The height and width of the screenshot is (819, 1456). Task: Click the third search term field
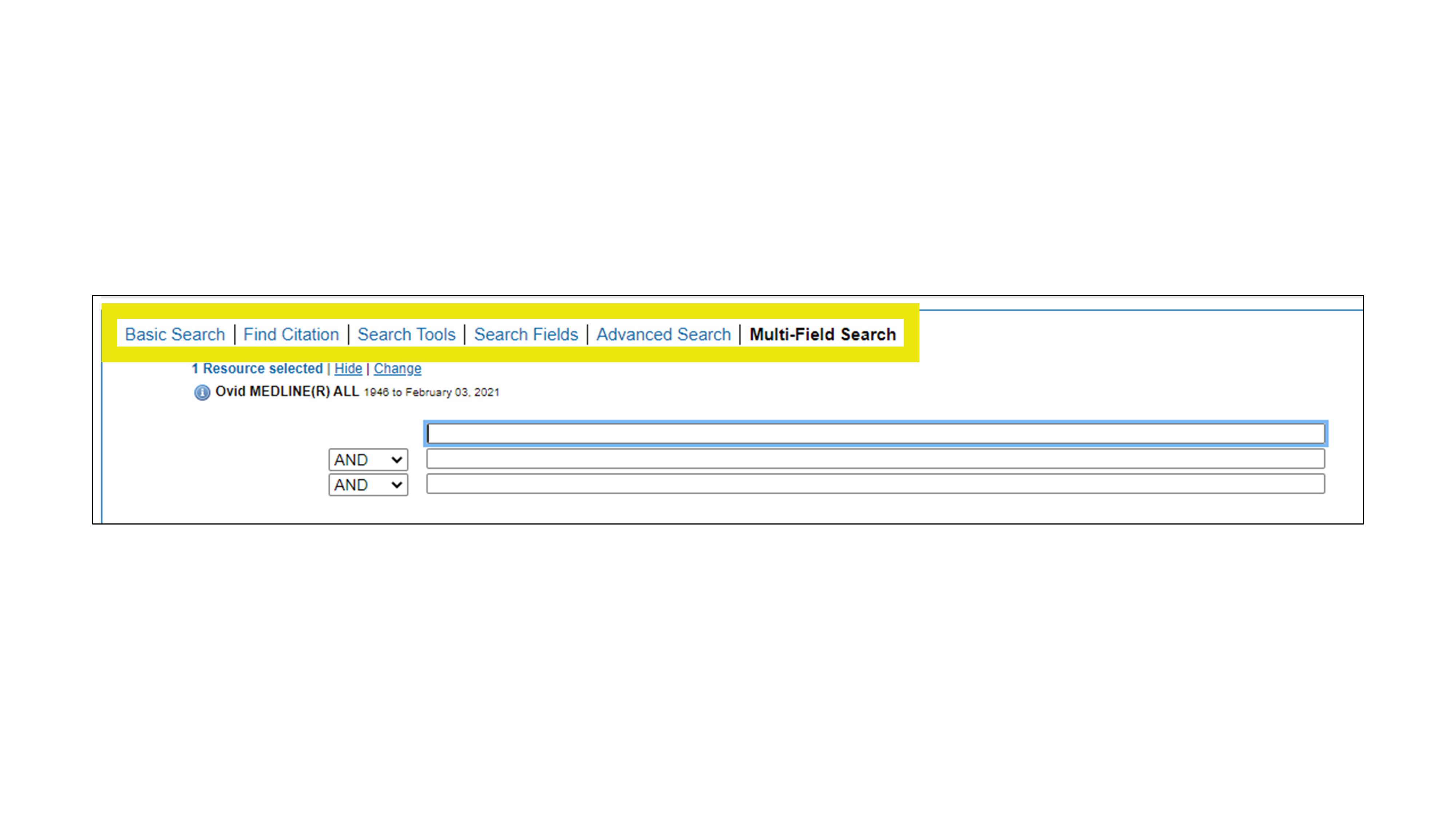click(x=875, y=484)
